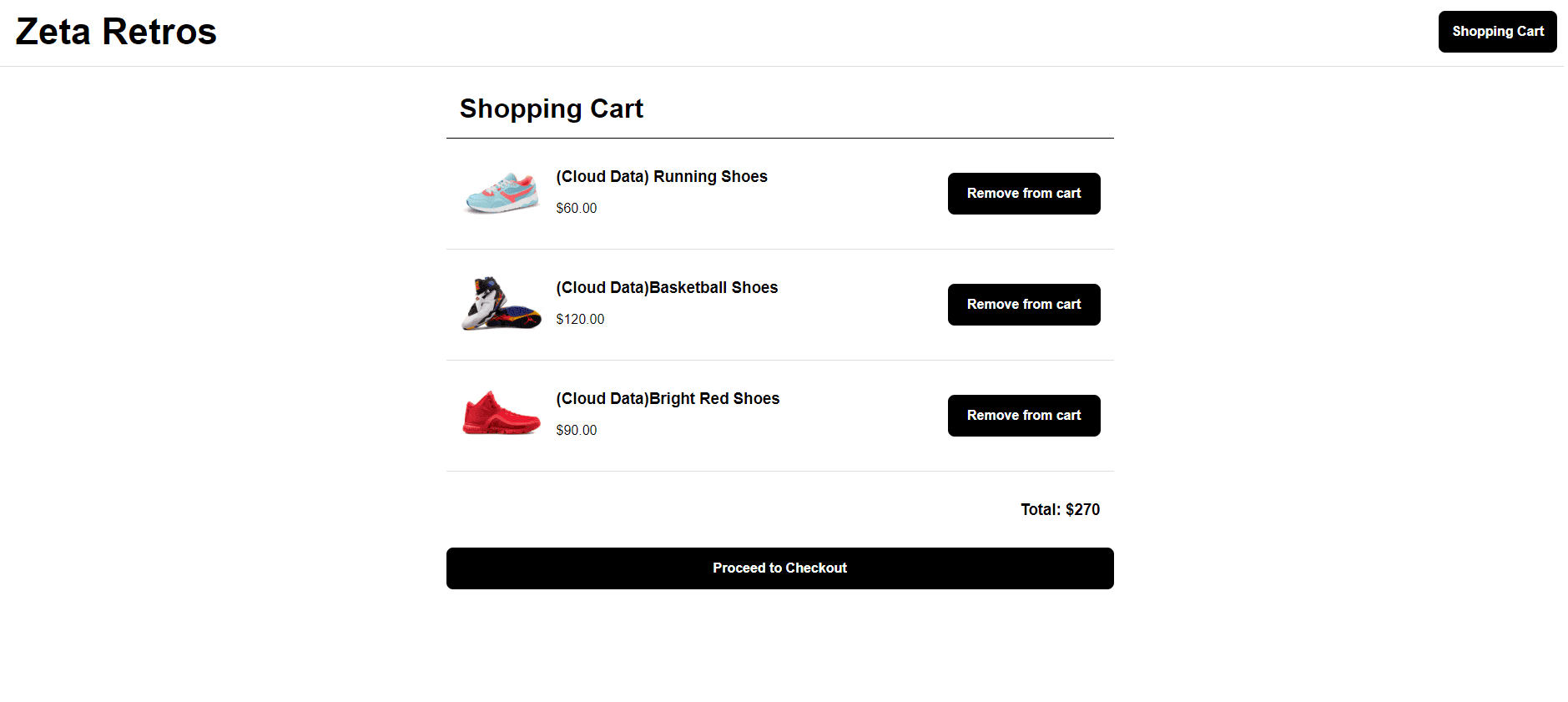
Task: Click the dark divider under Shopping Cart heading
Action: (x=780, y=138)
